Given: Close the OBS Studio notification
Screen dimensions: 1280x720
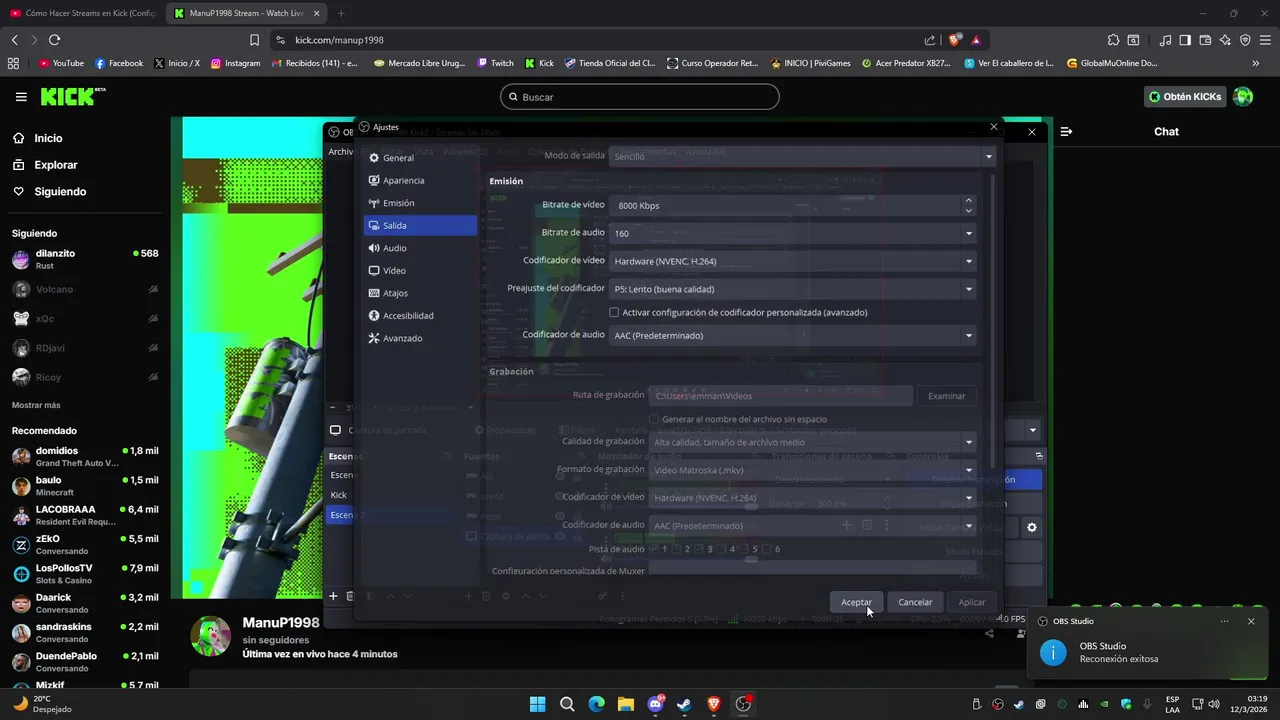Looking at the screenshot, I should coord(1251,621).
